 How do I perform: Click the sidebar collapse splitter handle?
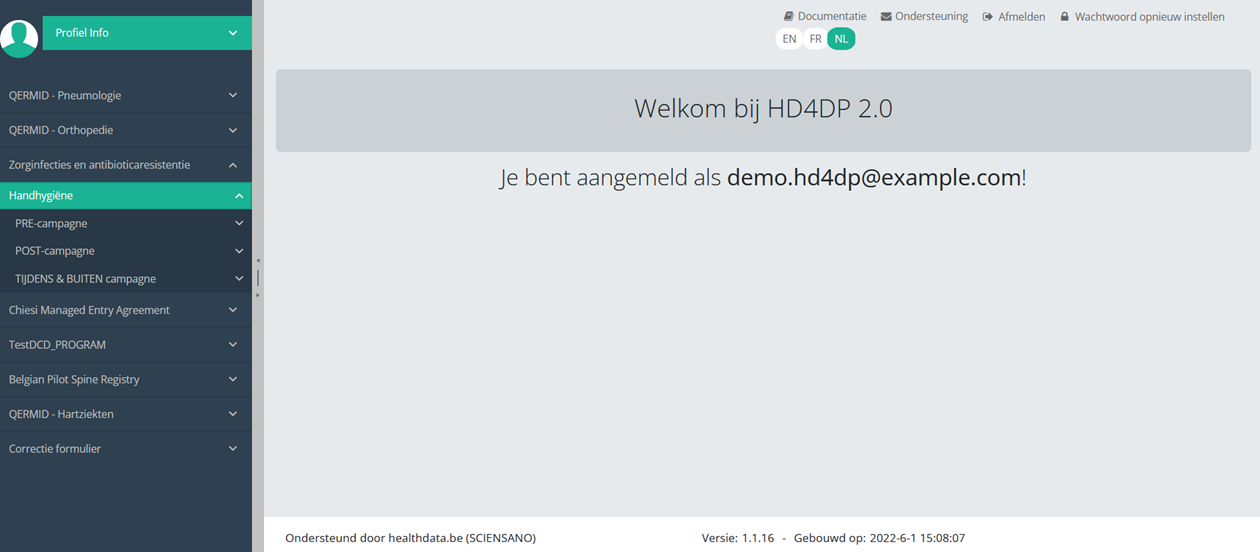(258, 278)
